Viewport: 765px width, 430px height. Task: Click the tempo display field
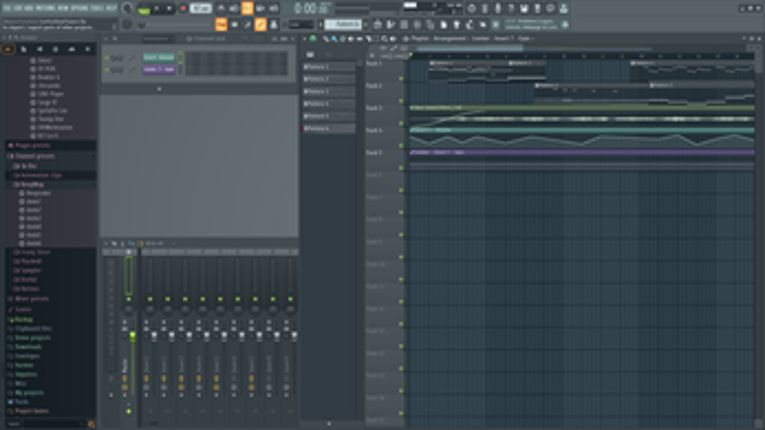[201, 9]
